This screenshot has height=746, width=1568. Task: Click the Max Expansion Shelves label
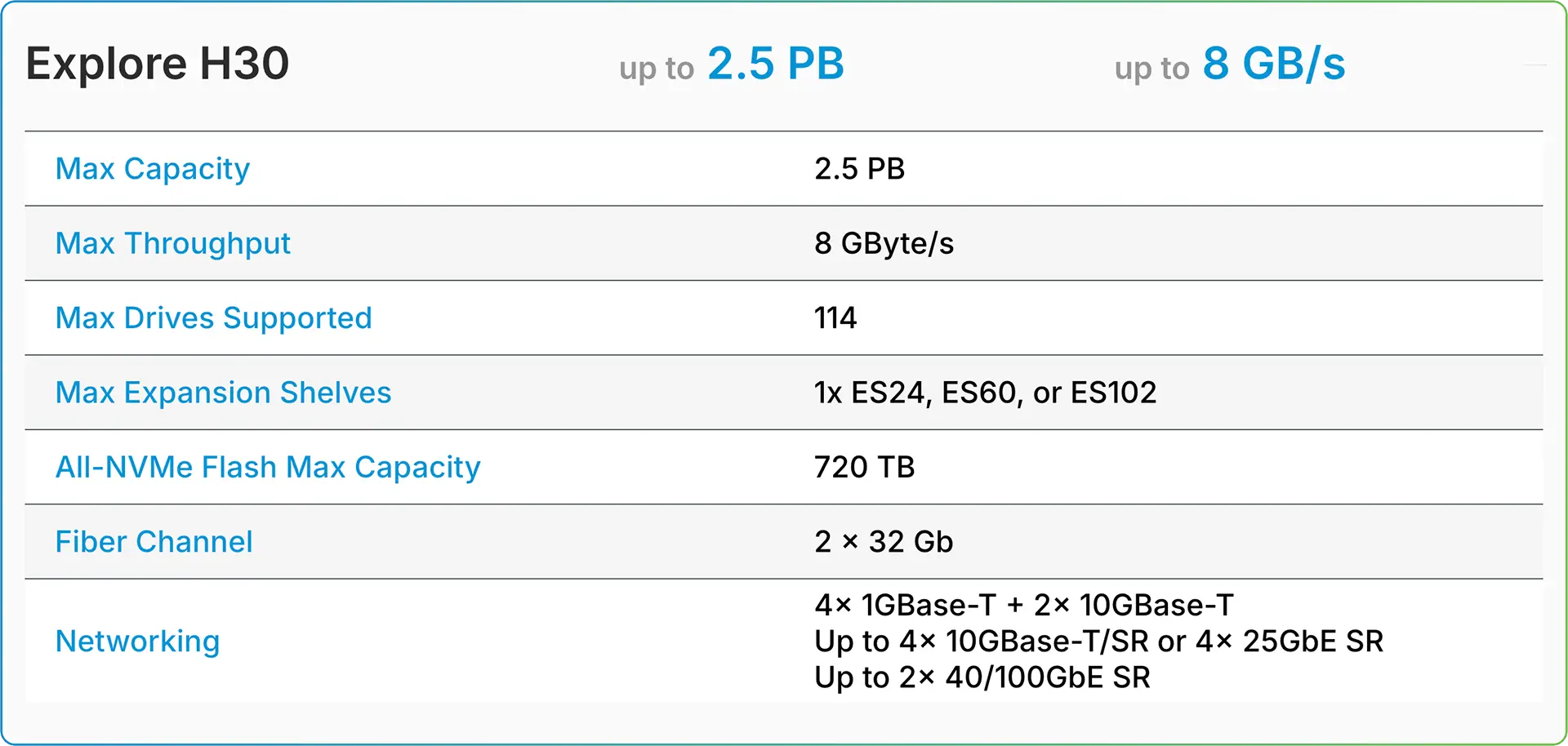223,393
